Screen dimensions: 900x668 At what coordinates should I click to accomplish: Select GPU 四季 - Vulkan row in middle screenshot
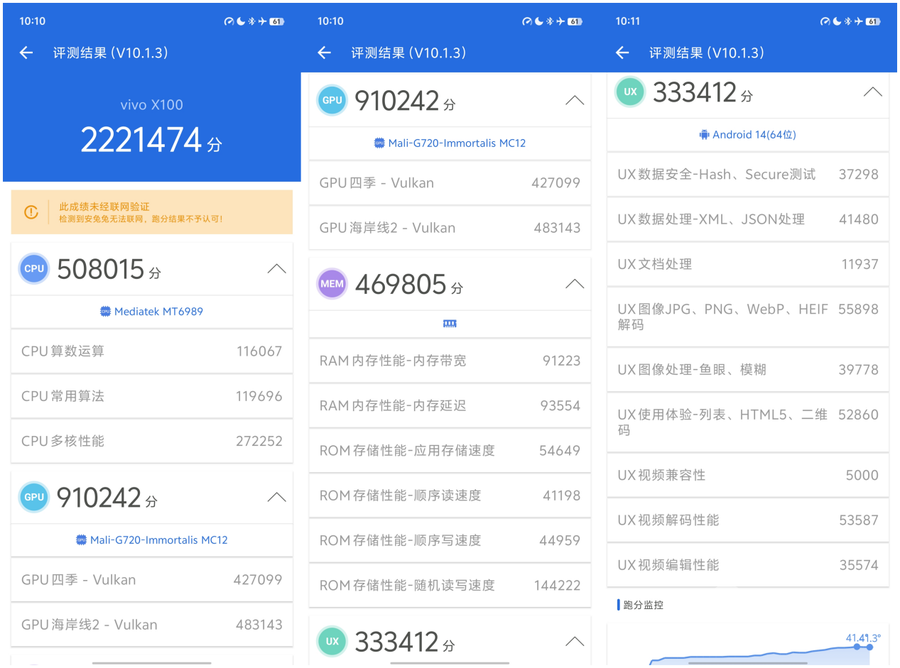[449, 183]
